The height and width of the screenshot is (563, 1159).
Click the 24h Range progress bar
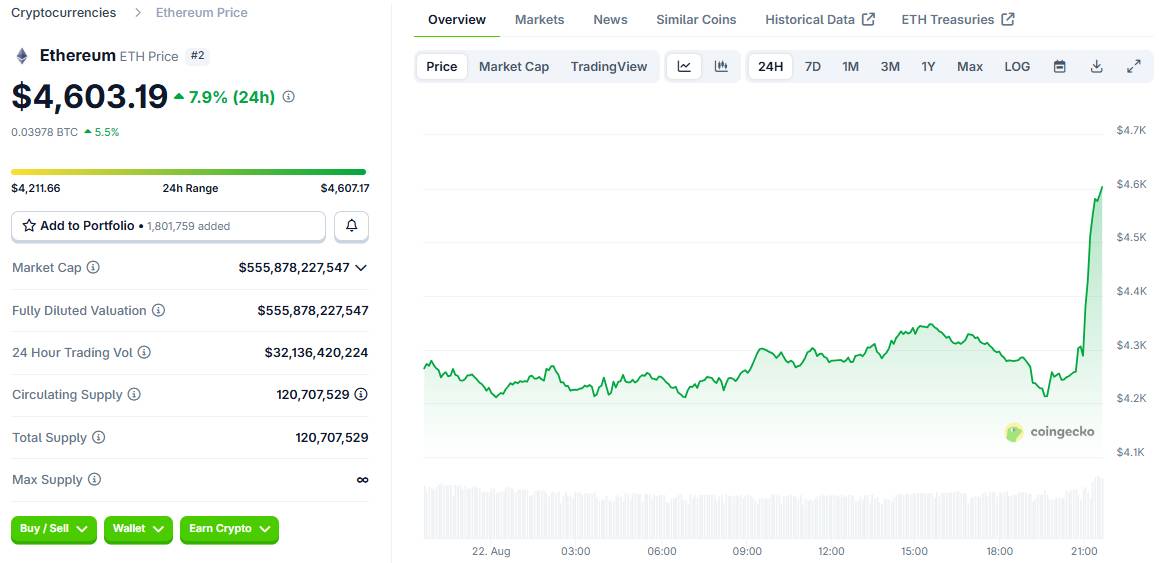click(188, 172)
